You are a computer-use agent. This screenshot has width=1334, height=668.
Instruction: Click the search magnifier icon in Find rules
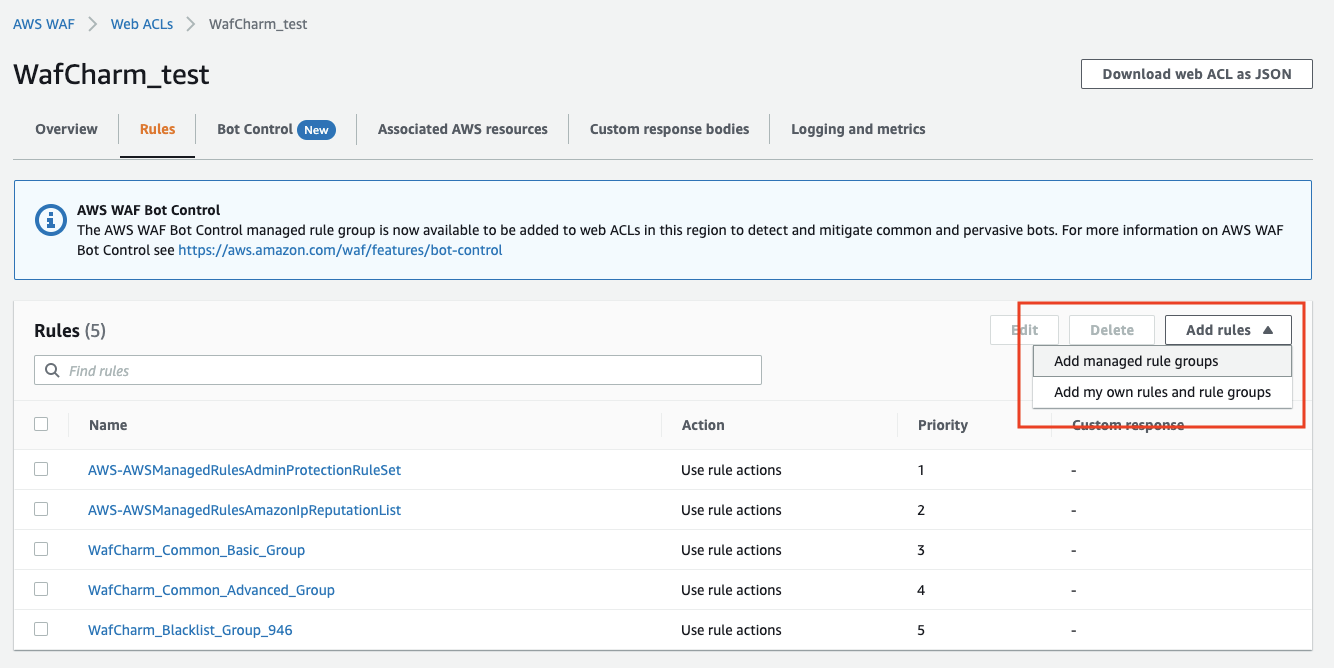[x=52, y=371]
